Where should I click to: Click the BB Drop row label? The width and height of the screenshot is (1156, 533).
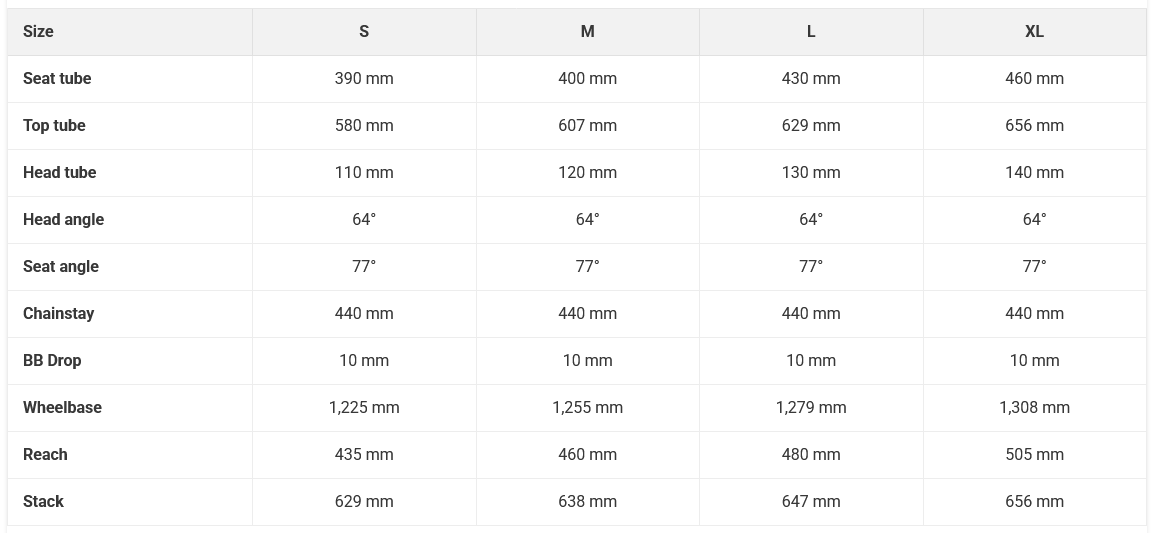point(52,360)
